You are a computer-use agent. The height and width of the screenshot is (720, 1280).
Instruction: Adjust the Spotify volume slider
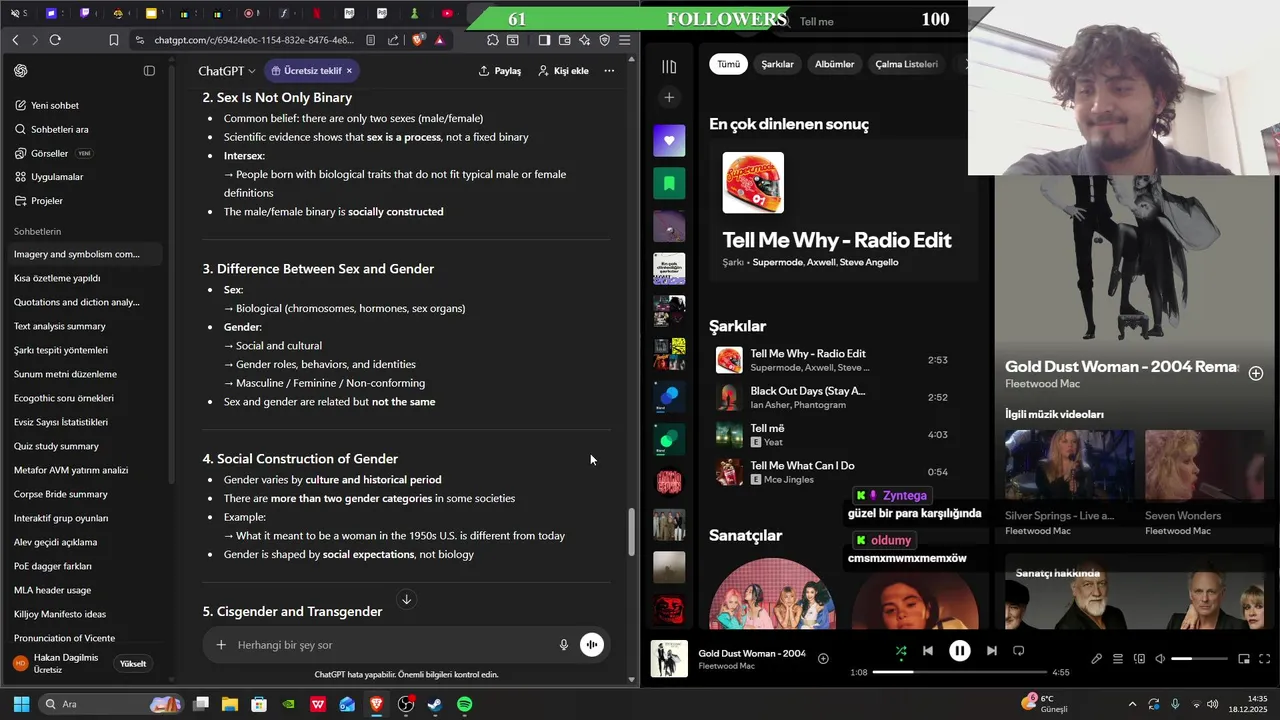coord(1199,659)
